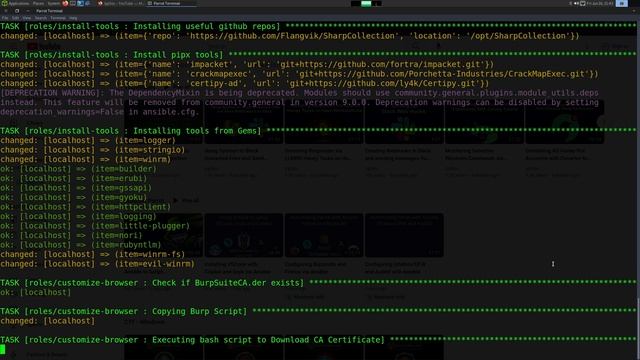This screenshot has height=360, width=640.
Task: Click the network icon in the system tray
Action: (582, 3)
